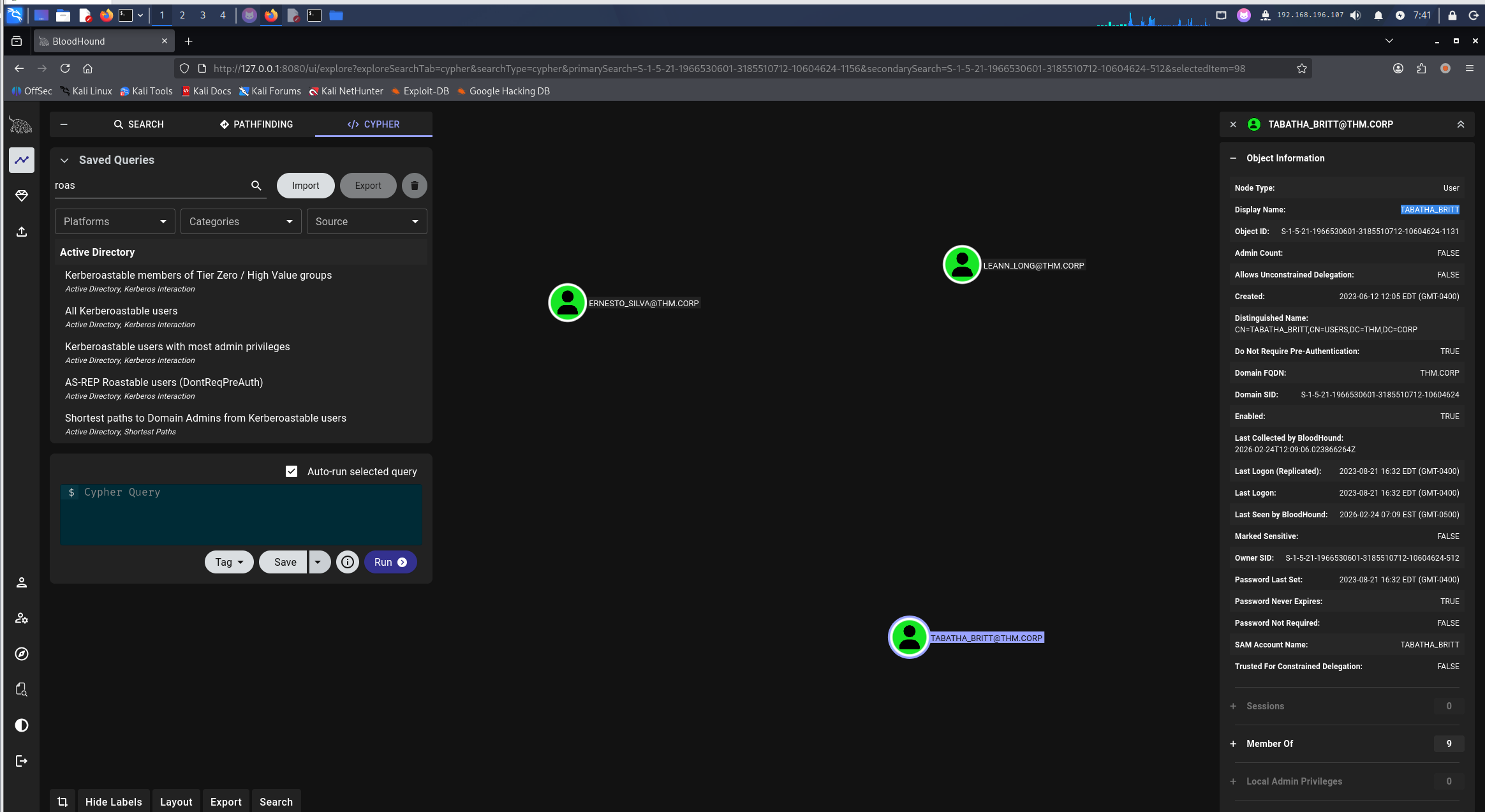Uncheck Auto-run selected query checkbox

click(x=292, y=471)
